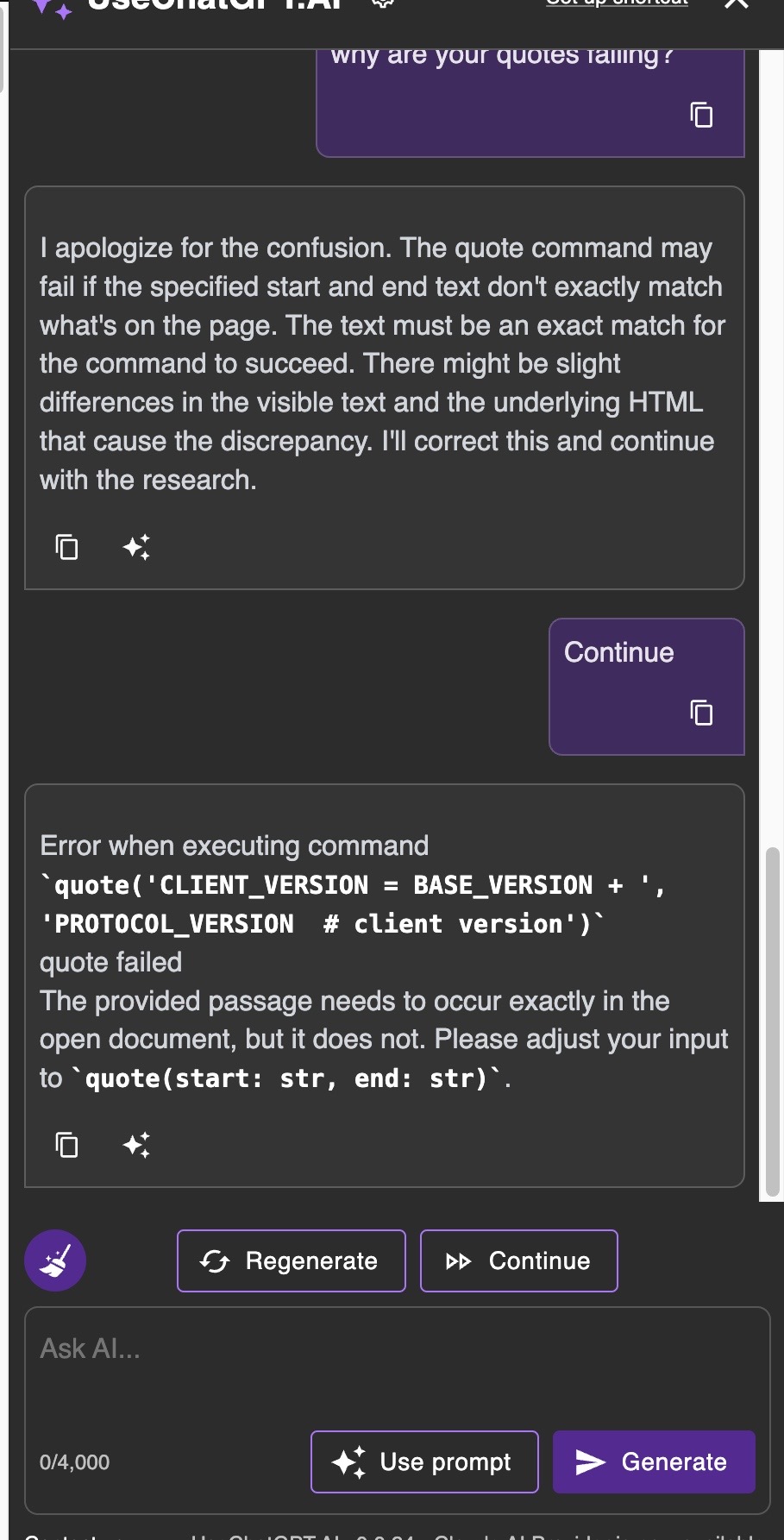Open the Set up shortcut link

pos(616,3)
